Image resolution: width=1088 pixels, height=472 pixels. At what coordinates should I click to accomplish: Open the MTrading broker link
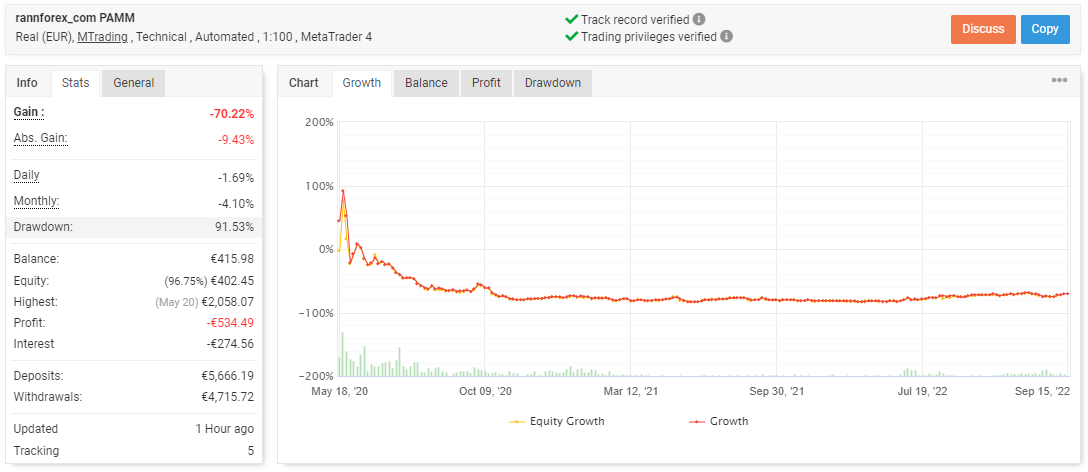102,37
